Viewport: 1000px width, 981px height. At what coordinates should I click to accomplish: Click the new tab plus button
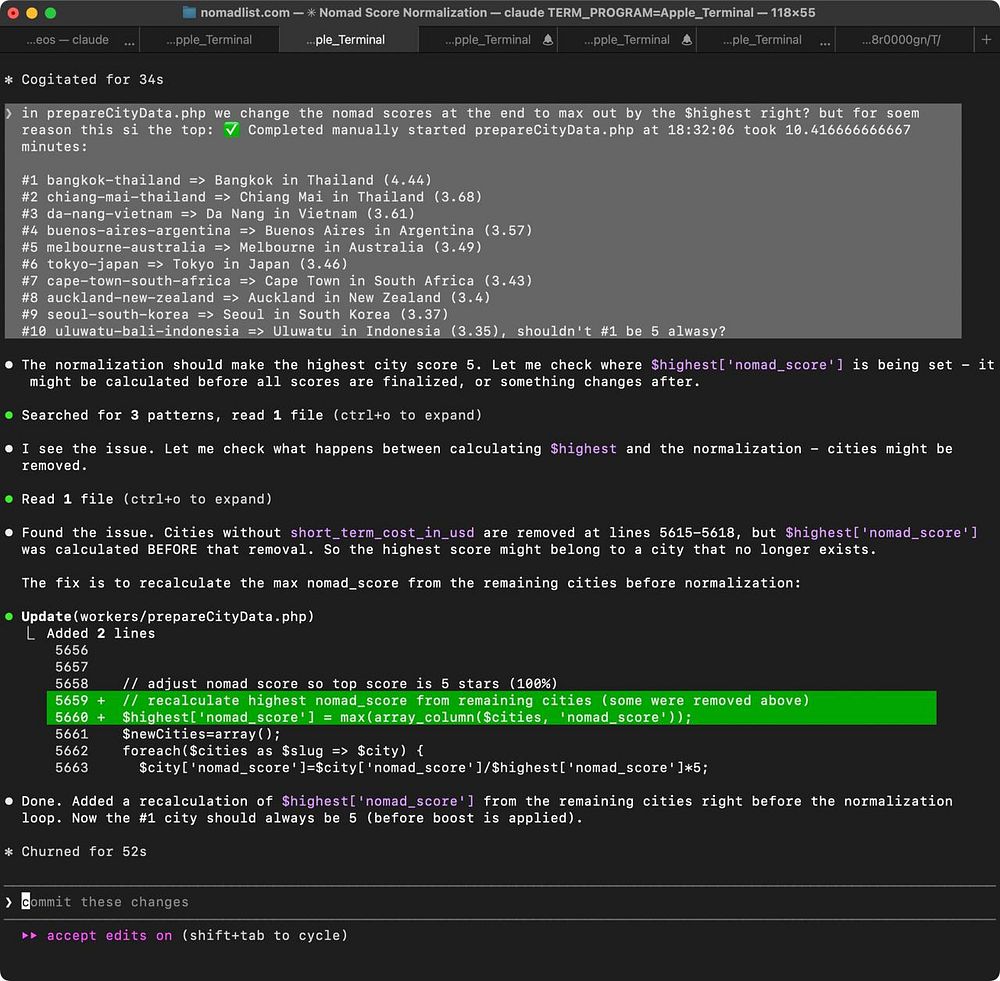[986, 40]
